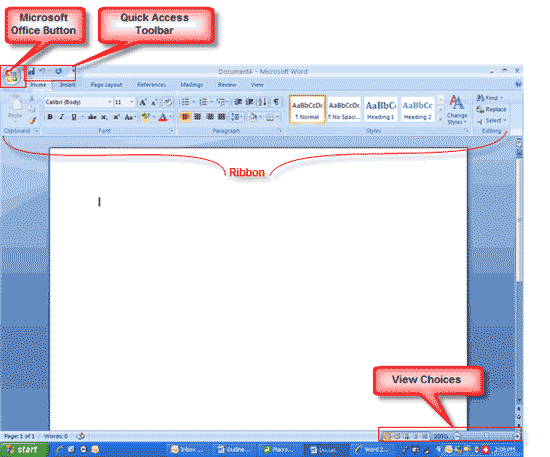Activate the Format Painter brush
The height and width of the screenshot is (457, 550).
[32, 120]
